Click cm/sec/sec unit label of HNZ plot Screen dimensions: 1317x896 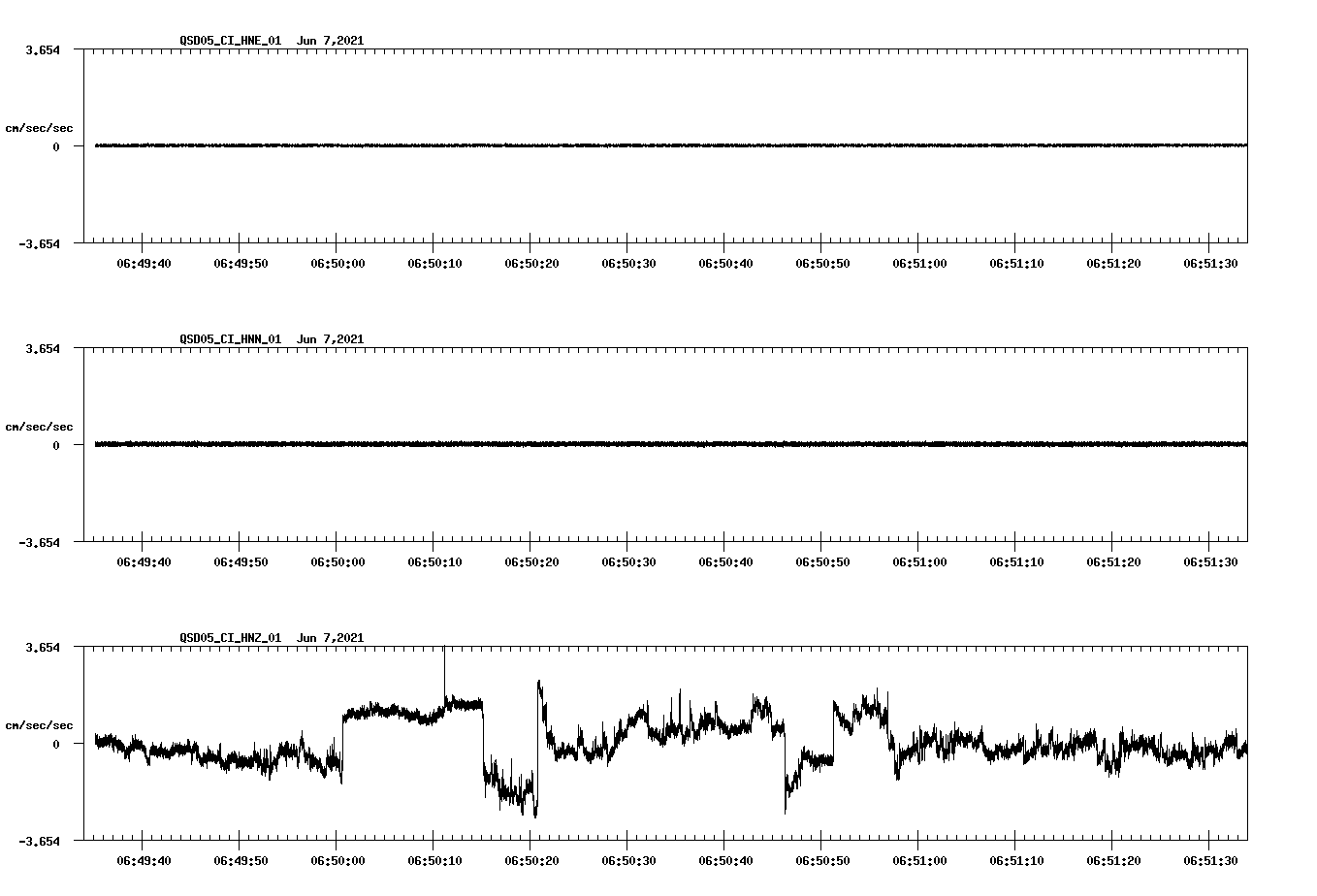tap(39, 725)
